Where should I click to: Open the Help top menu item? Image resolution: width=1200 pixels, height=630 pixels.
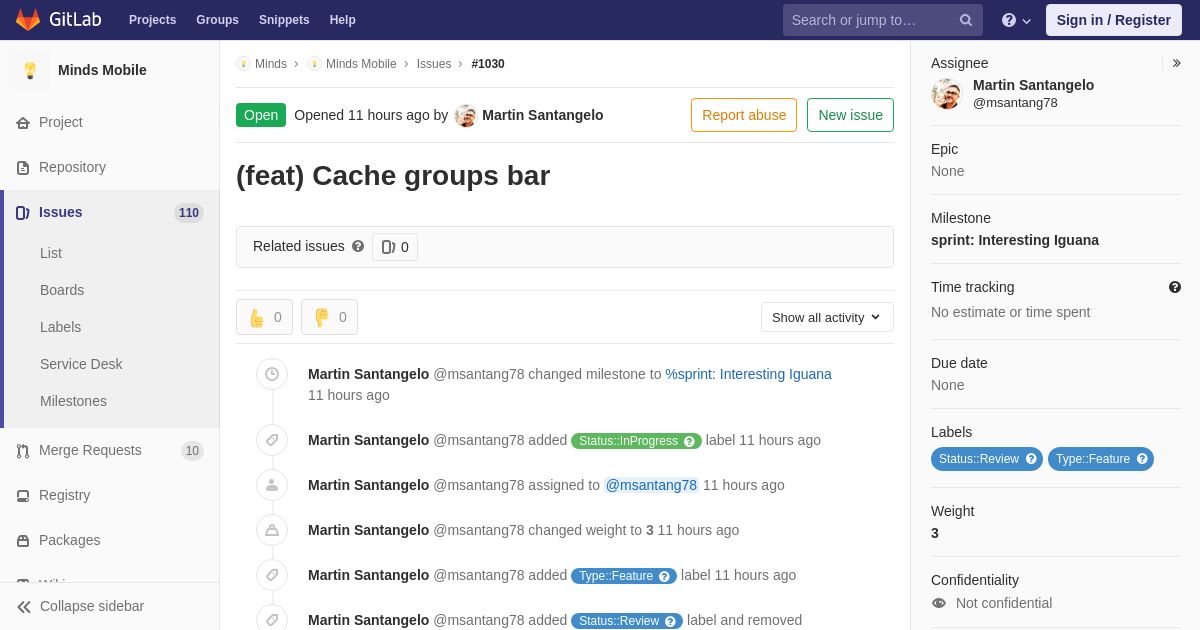pos(343,20)
